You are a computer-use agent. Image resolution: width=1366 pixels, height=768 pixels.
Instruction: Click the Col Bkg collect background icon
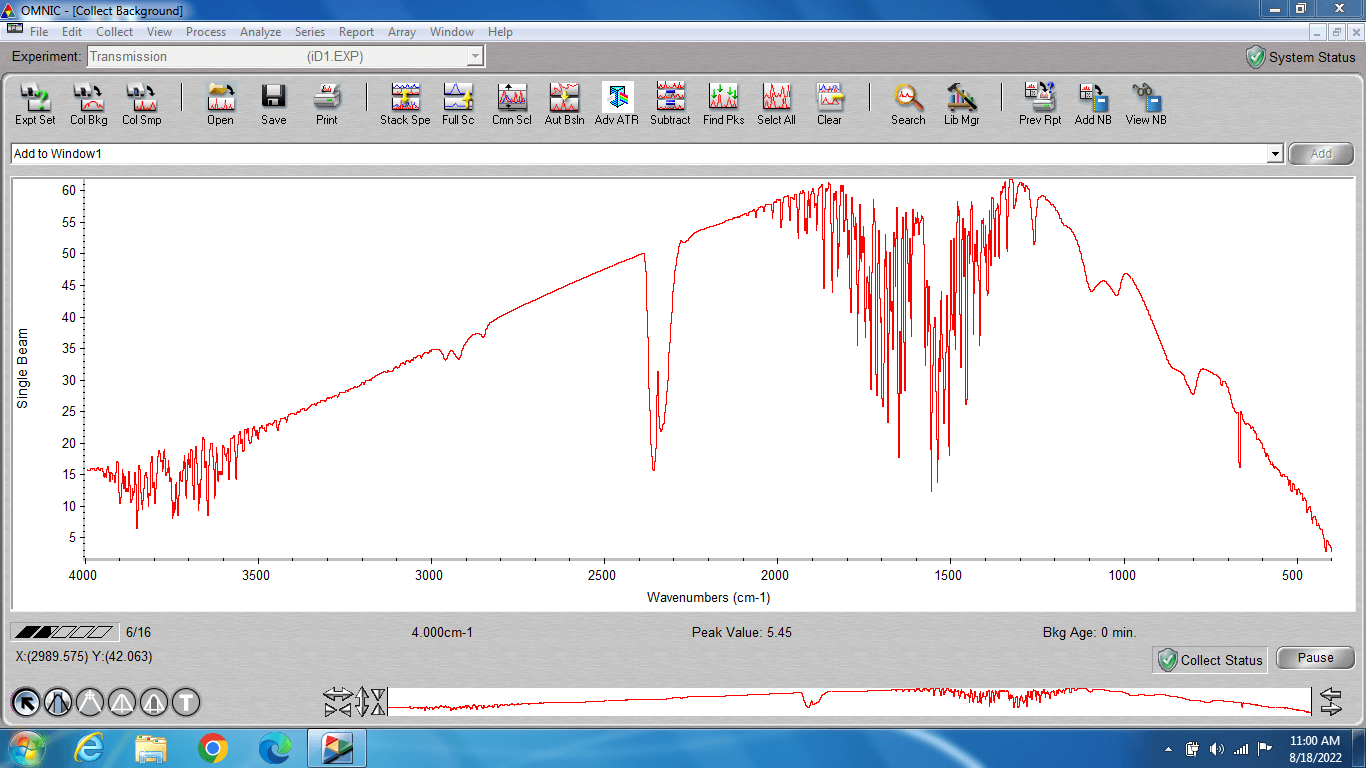[x=89, y=104]
